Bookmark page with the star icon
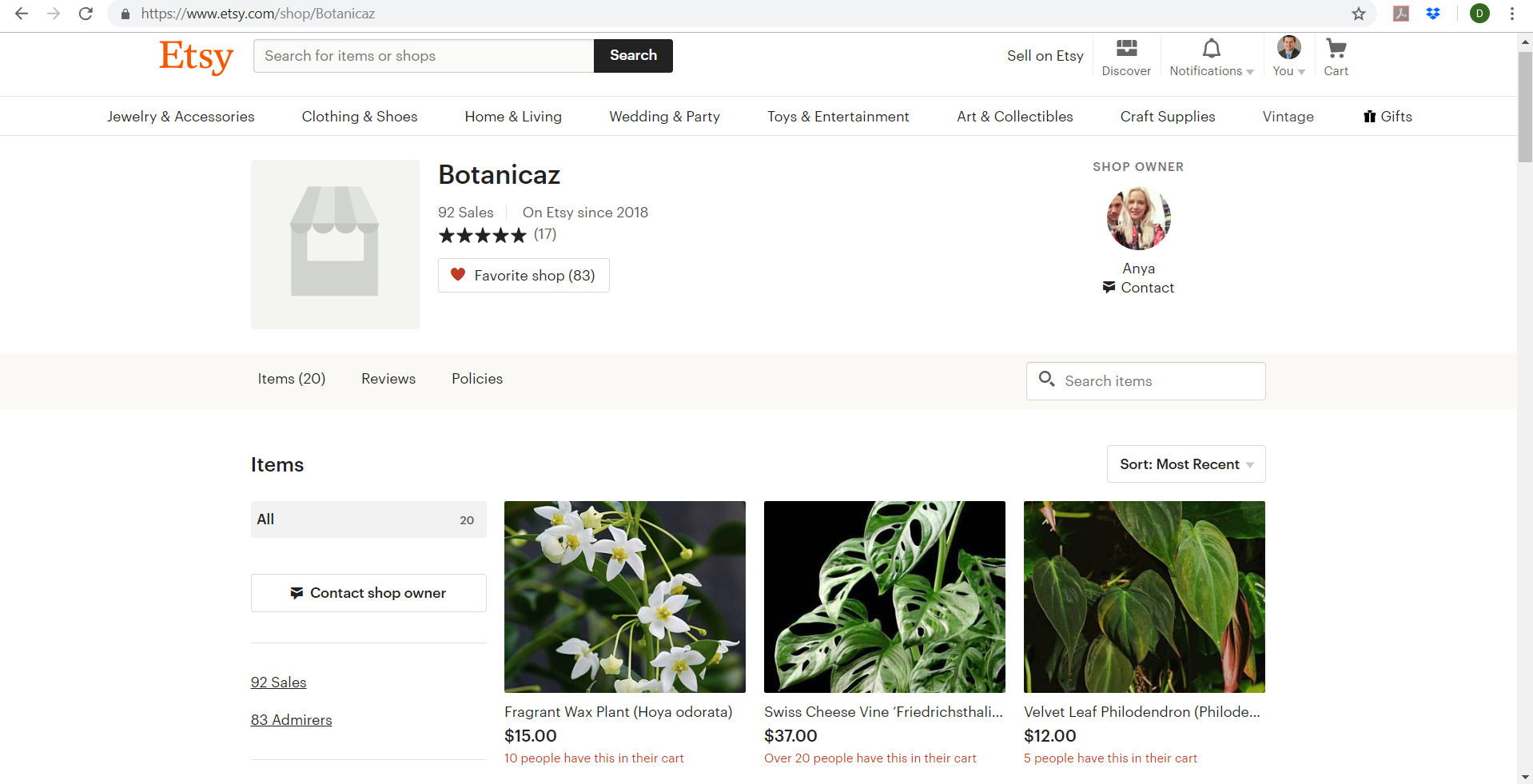The width and height of the screenshot is (1533, 784). point(1358,14)
